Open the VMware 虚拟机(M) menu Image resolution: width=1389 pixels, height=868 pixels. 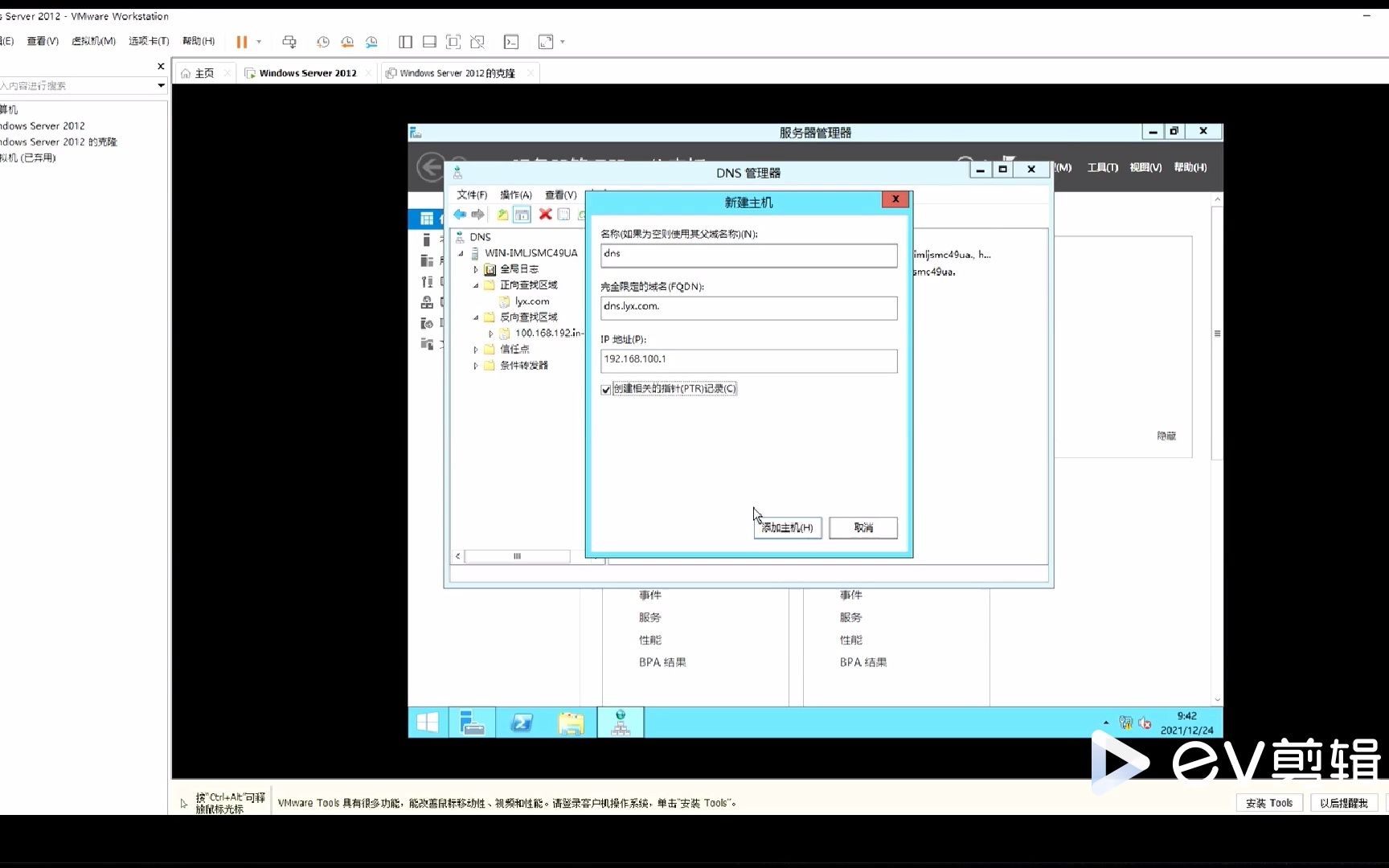click(93, 41)
